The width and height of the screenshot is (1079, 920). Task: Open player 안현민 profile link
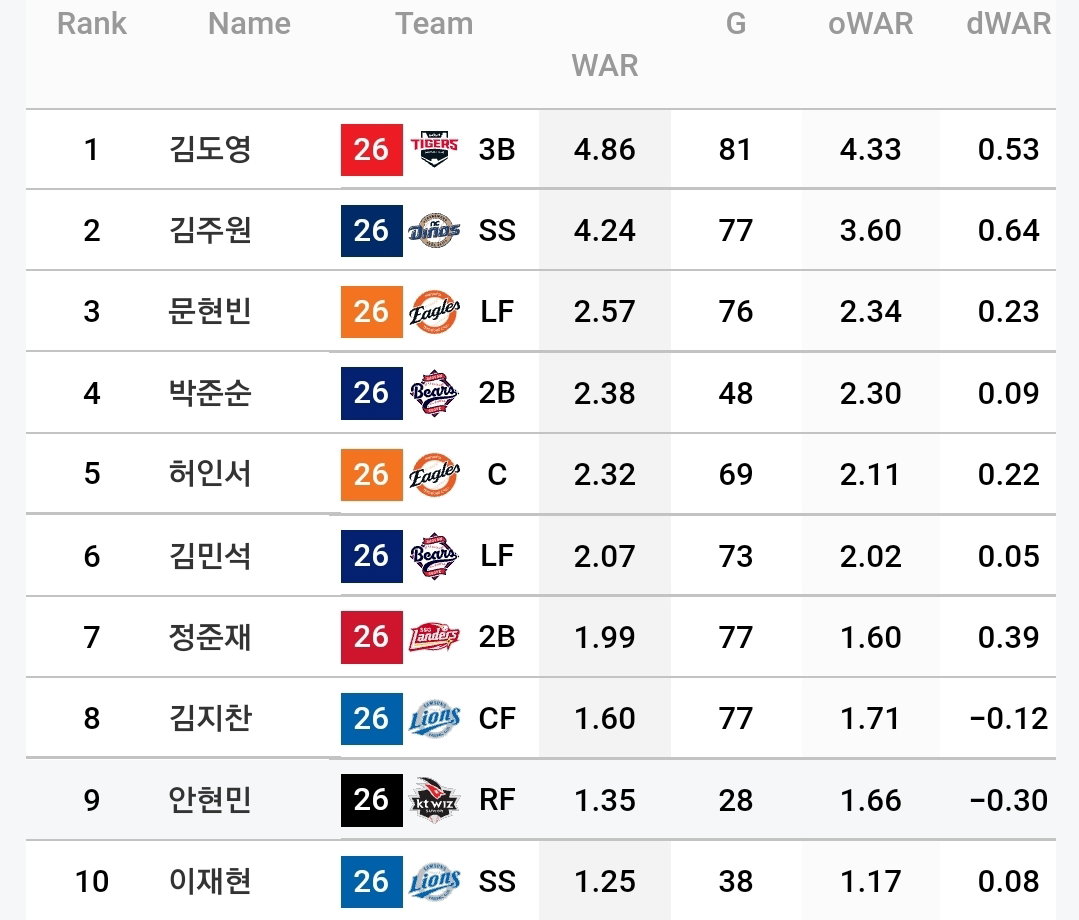[x=210, y=800]
